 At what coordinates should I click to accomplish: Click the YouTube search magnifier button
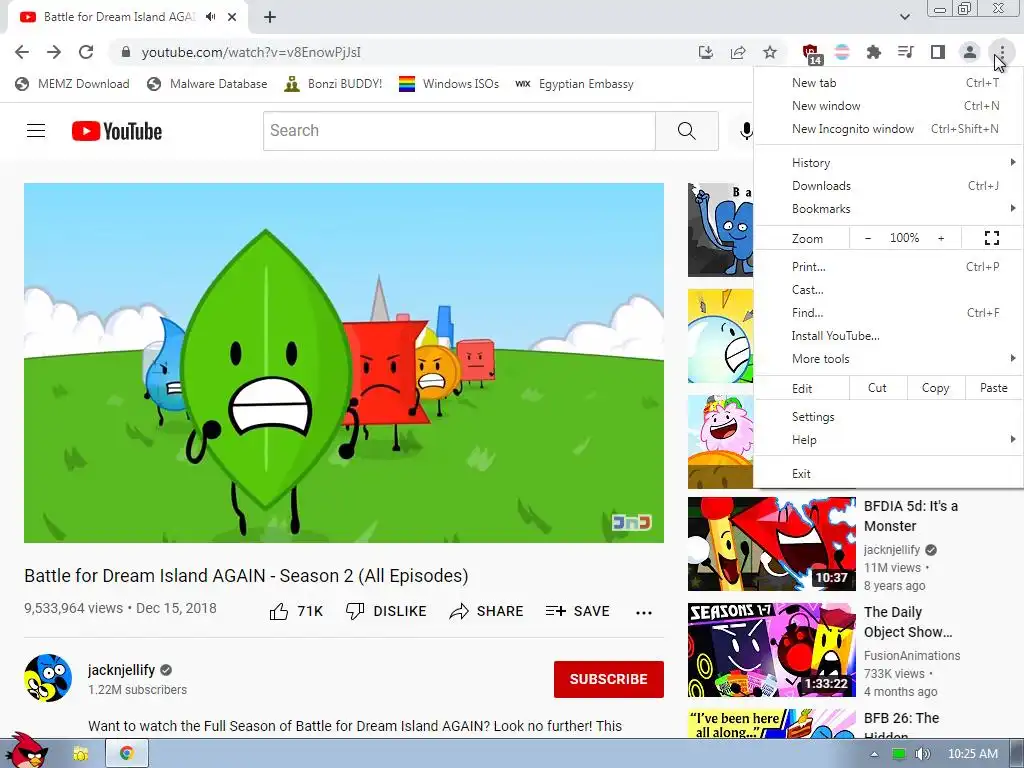coord(686,131)
